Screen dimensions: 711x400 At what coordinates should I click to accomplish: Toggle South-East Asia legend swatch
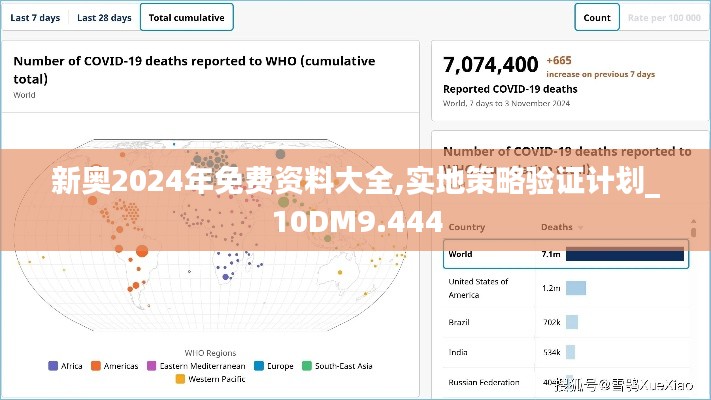click(307, 366)
